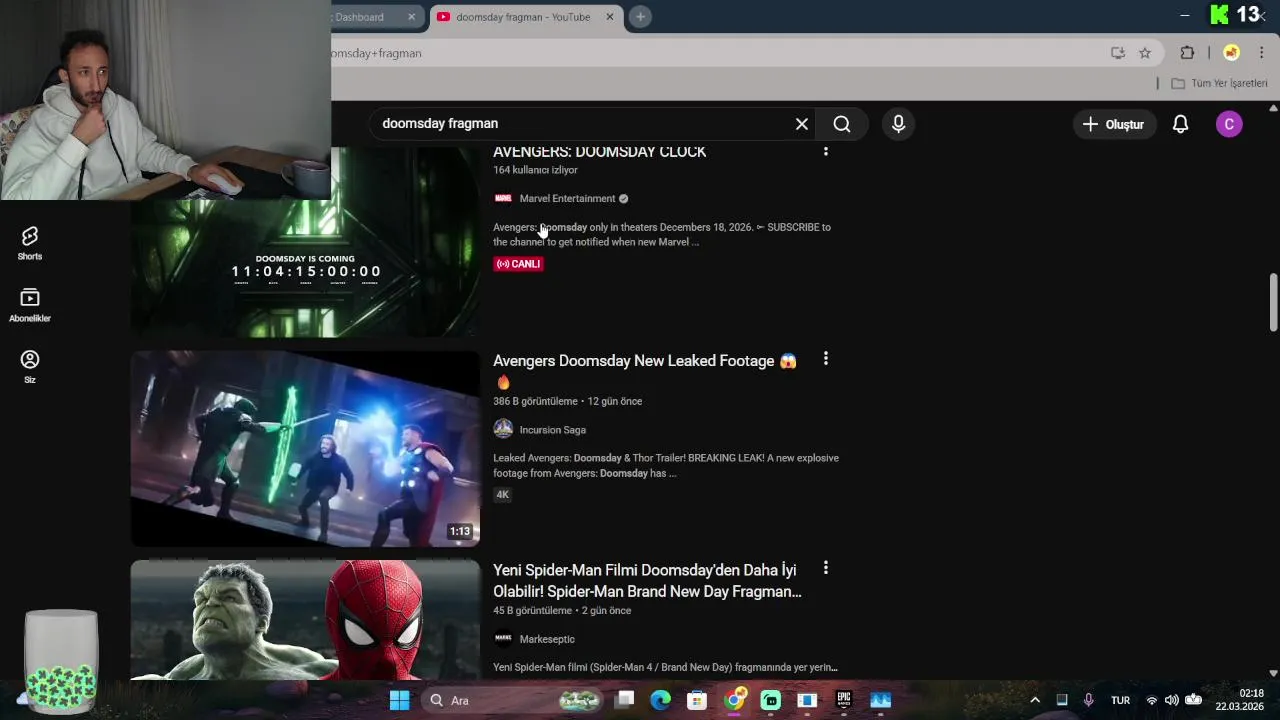Open the Windows Start menu
Viewport: 1280px width, 720px height.
click(399, 700)
